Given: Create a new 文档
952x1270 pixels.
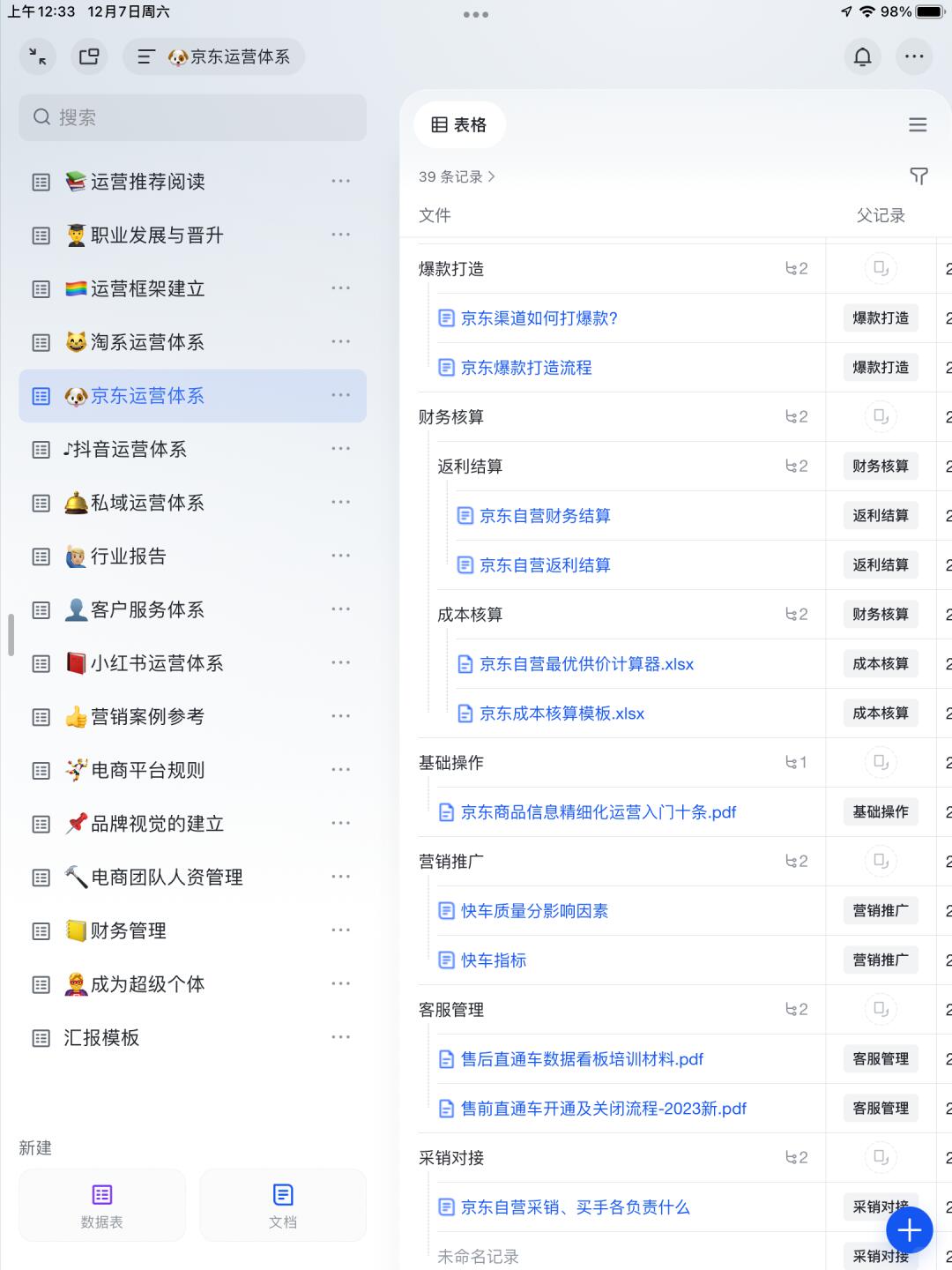Looking at the screenshot, I should 283,1206.
